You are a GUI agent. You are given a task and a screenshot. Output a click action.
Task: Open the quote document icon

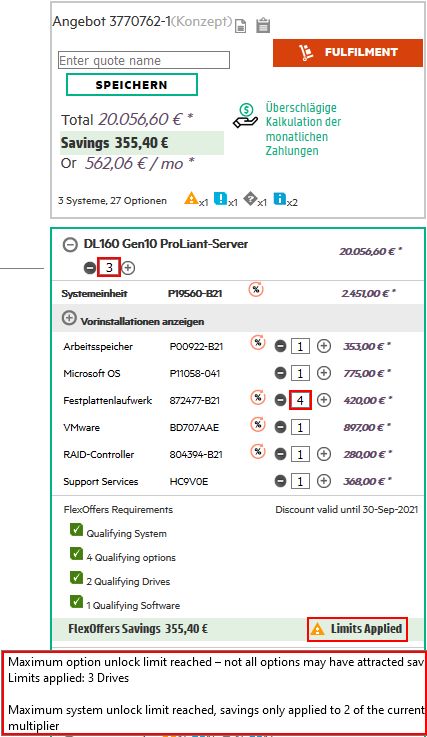tap(240, 25)
